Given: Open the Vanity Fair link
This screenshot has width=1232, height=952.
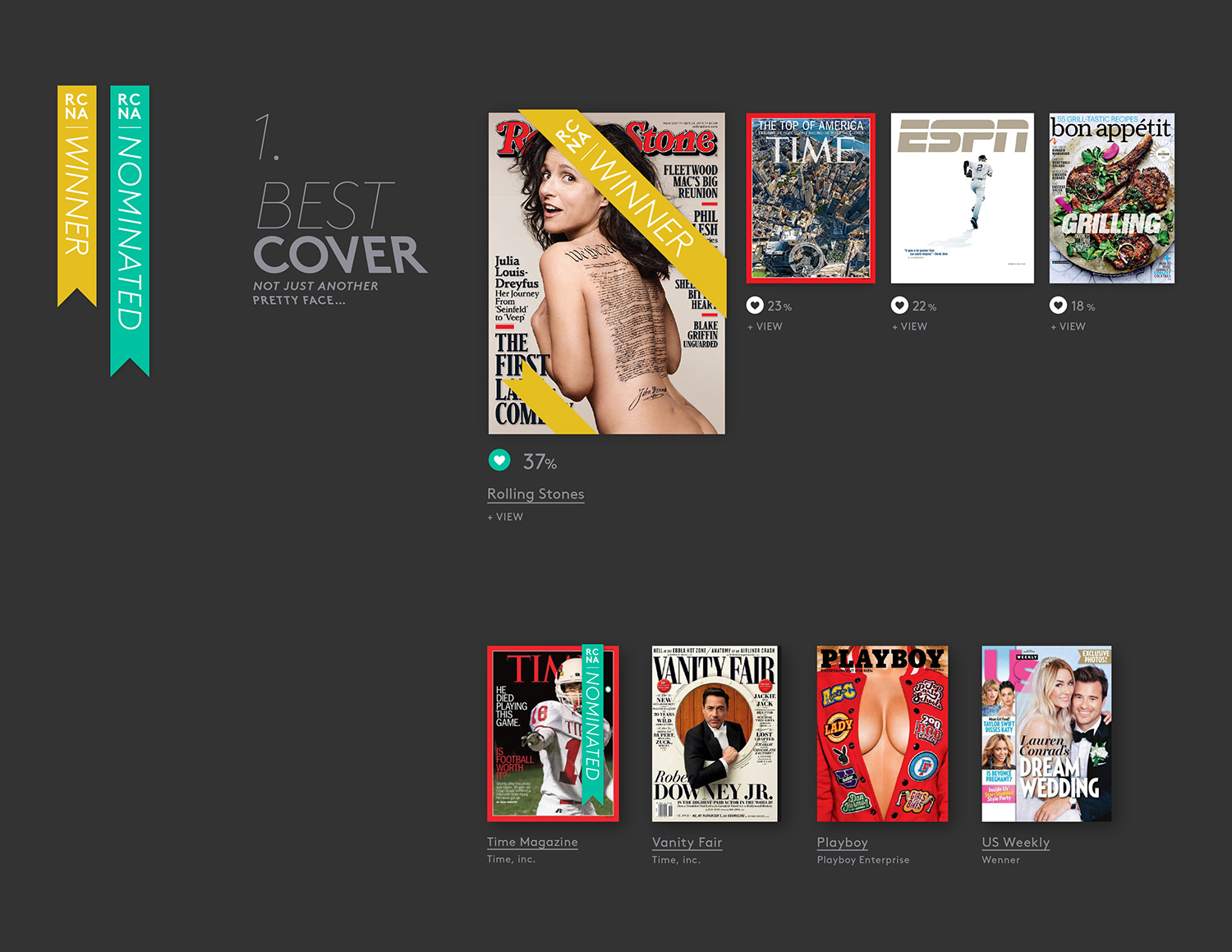Looking at the screenshot, I should point(687,842).
